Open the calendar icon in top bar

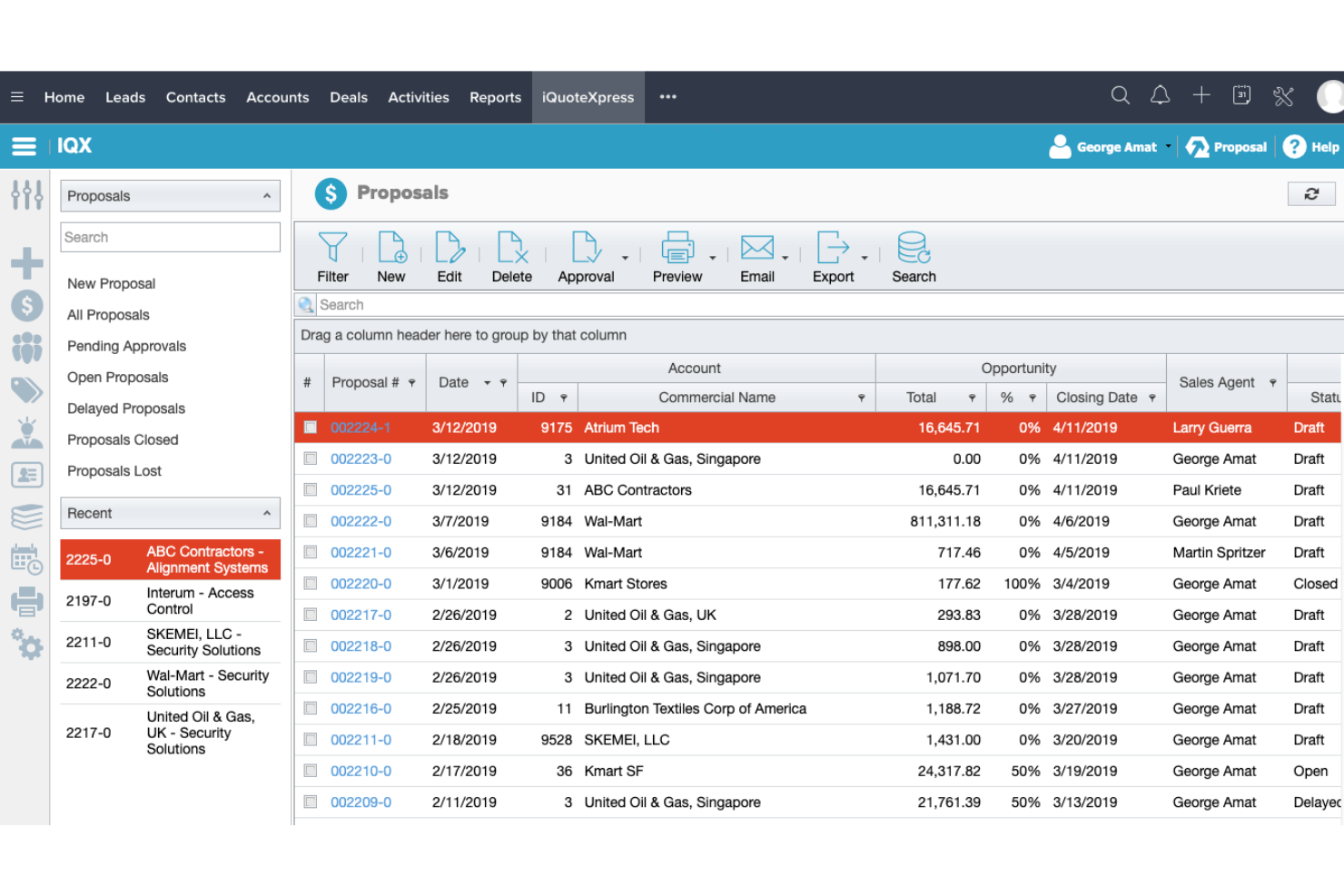click(1241, 95)
